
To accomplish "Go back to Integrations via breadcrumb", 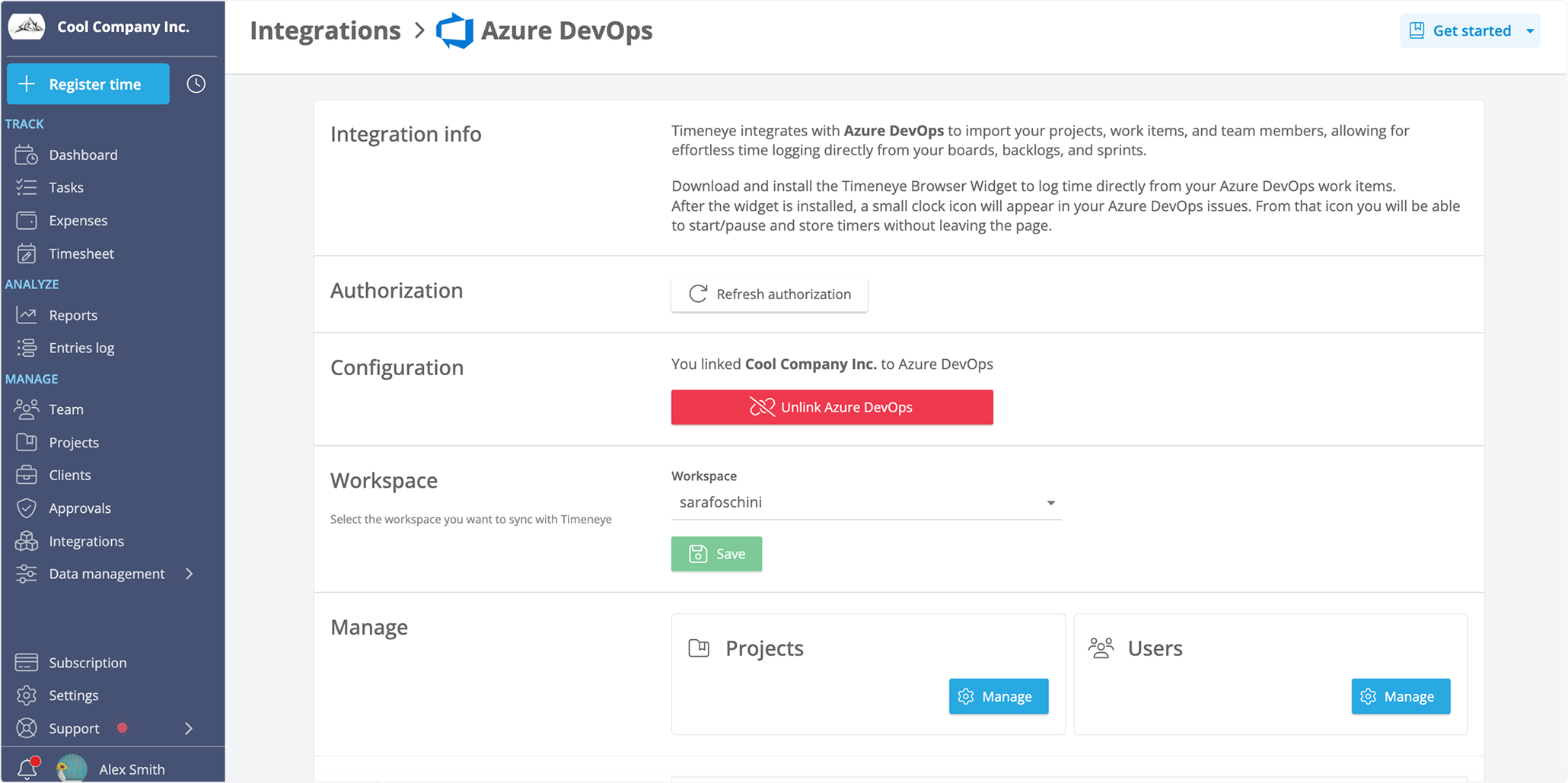I will 325,30.
